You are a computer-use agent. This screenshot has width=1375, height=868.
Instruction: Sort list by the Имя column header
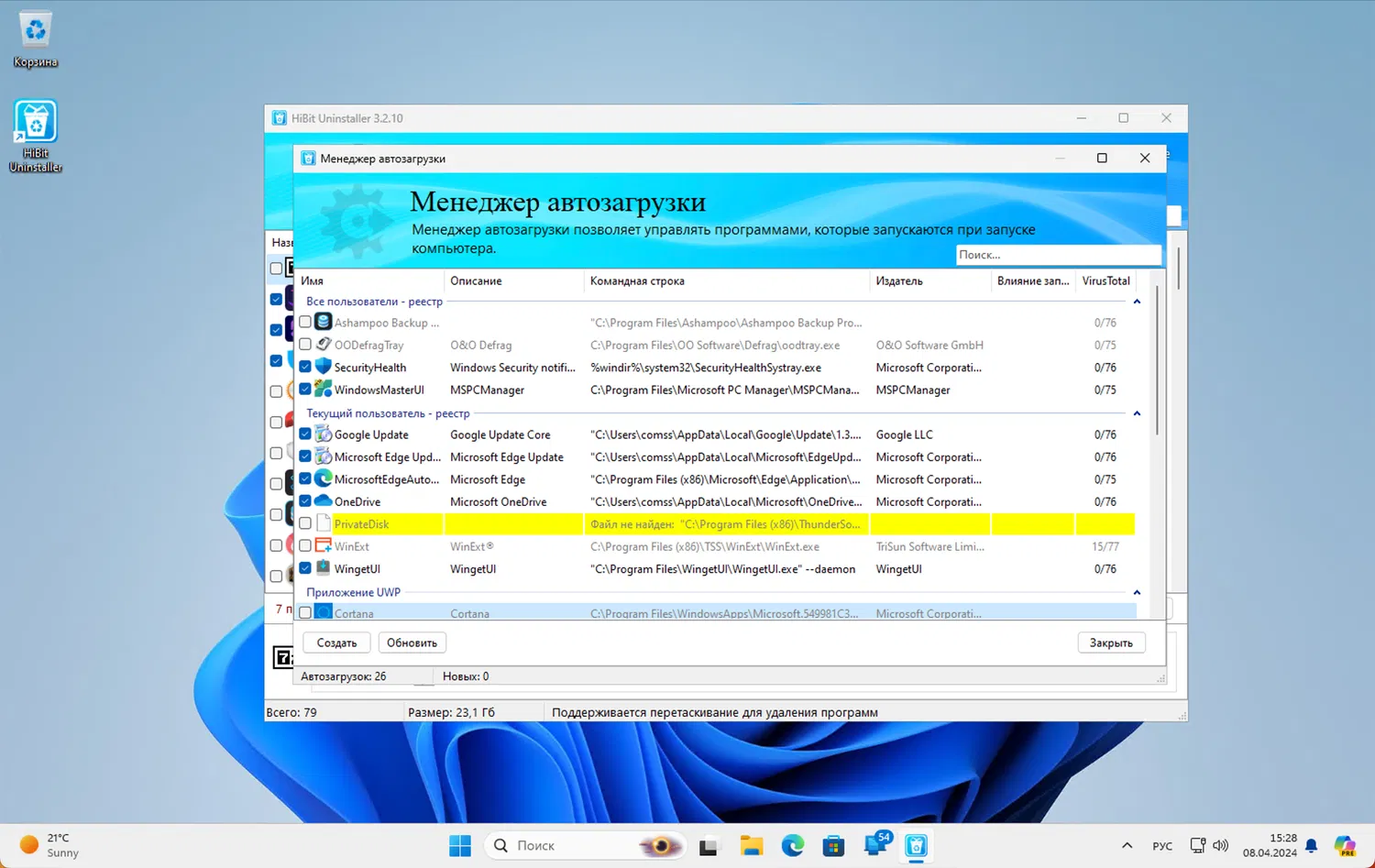pos(370,280)
